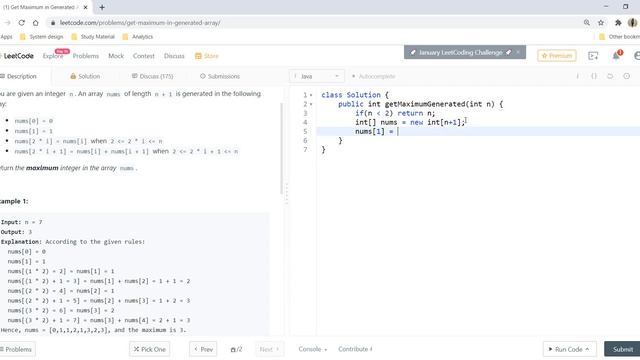Go to browser home page icon

(x=36, y=23)
